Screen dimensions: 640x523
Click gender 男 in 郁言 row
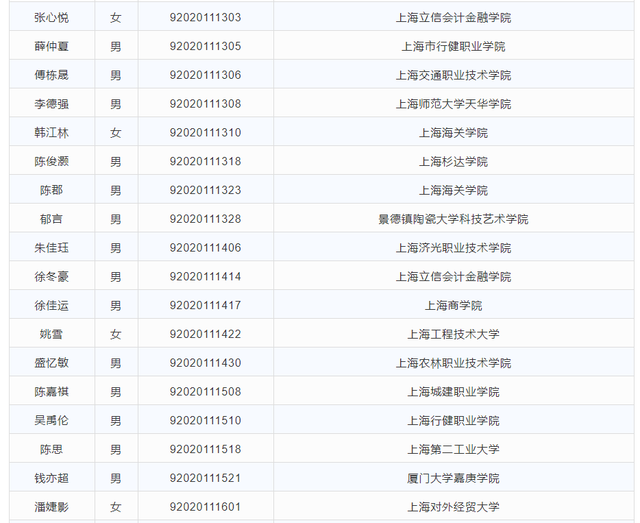(x=116, y=219)
